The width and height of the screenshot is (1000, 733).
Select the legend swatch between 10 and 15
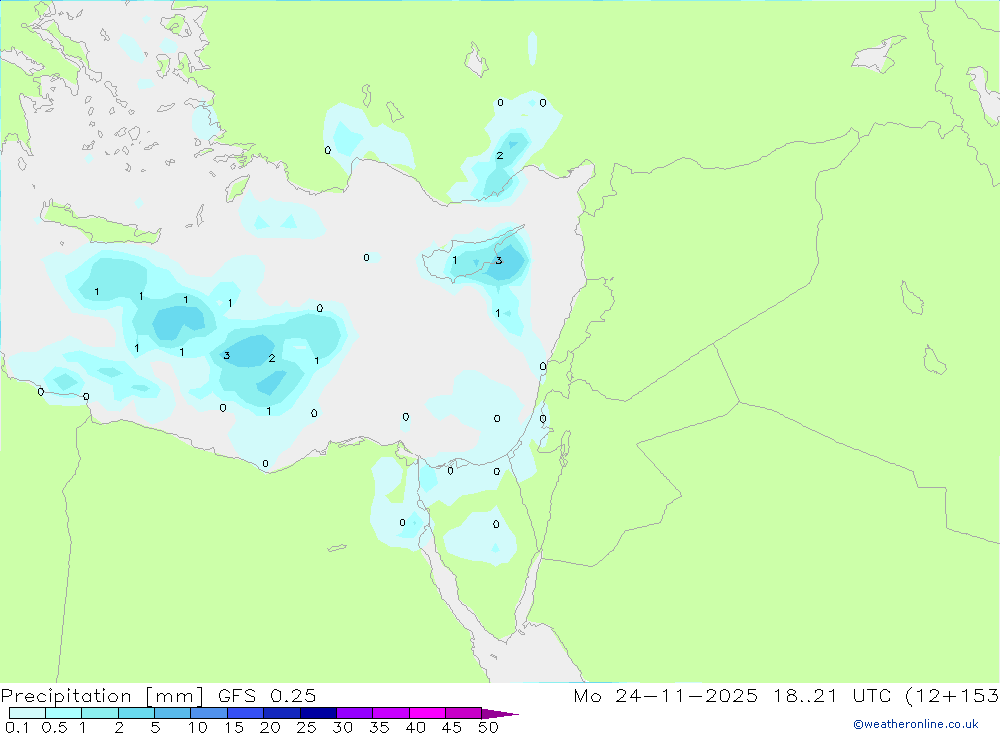click(x=209, y=713)
